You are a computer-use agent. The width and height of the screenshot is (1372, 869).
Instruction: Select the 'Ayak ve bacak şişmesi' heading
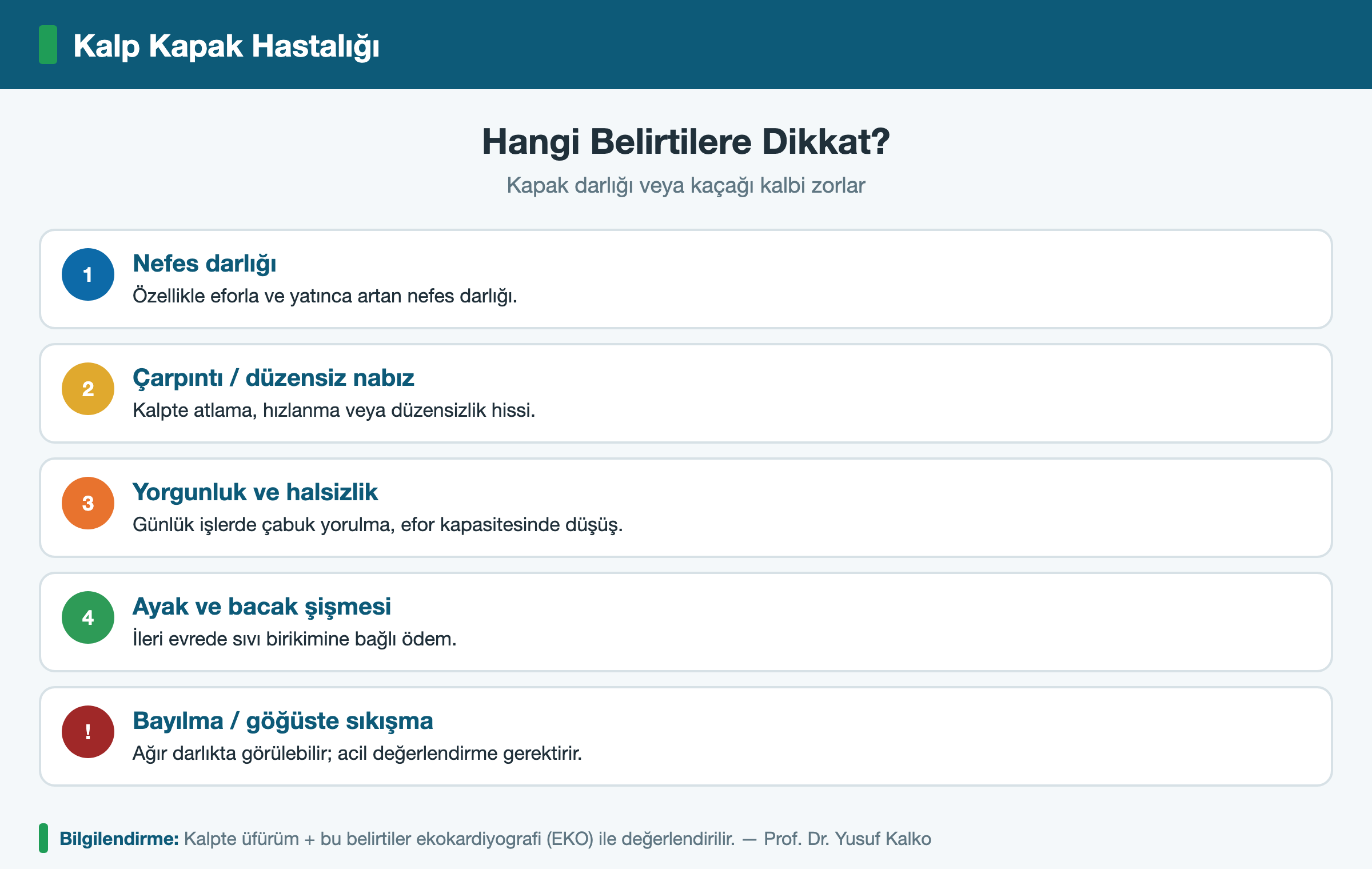(262, 607)
